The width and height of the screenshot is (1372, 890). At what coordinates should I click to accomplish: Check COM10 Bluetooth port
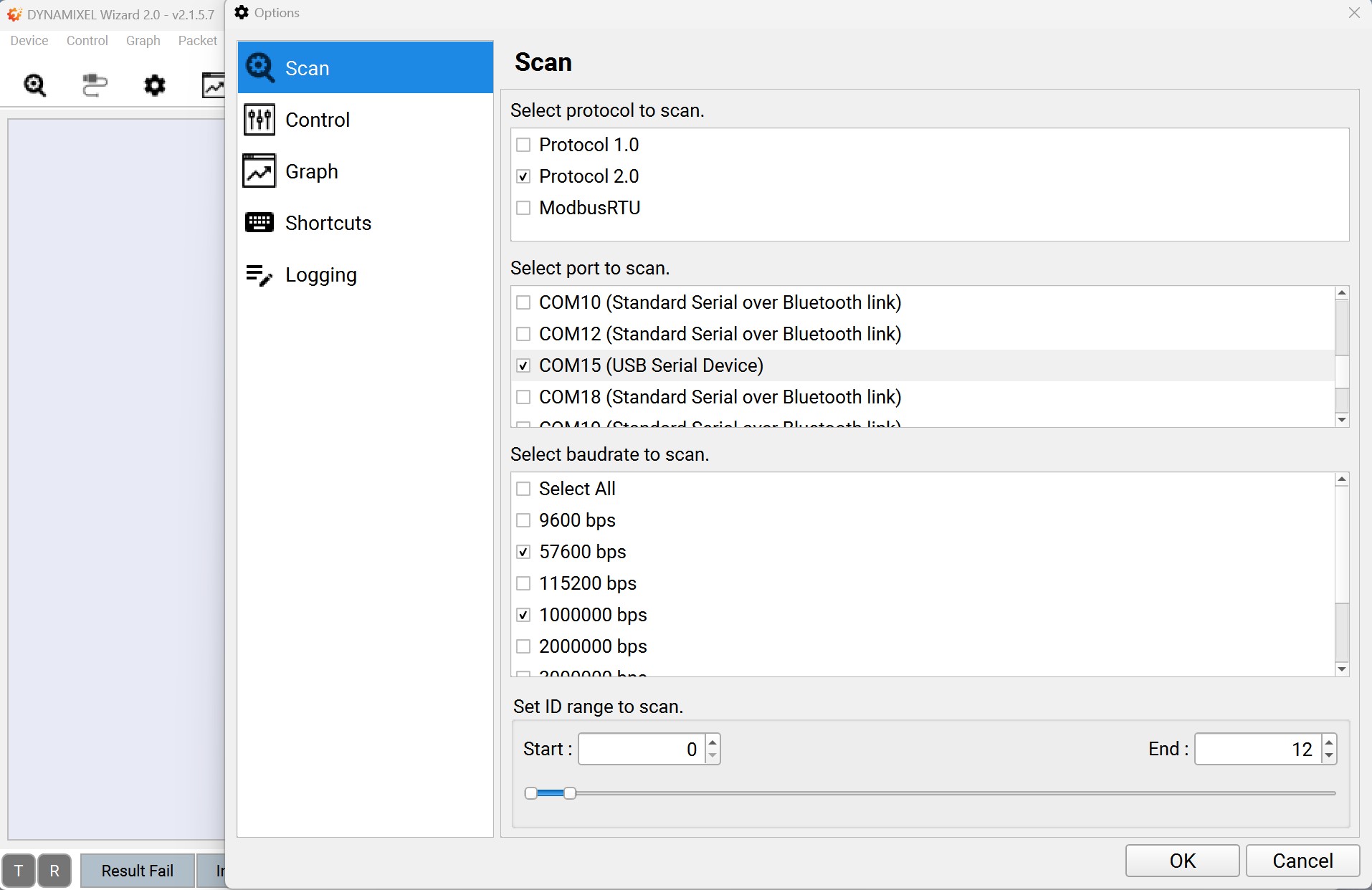(x=523, y=302)
